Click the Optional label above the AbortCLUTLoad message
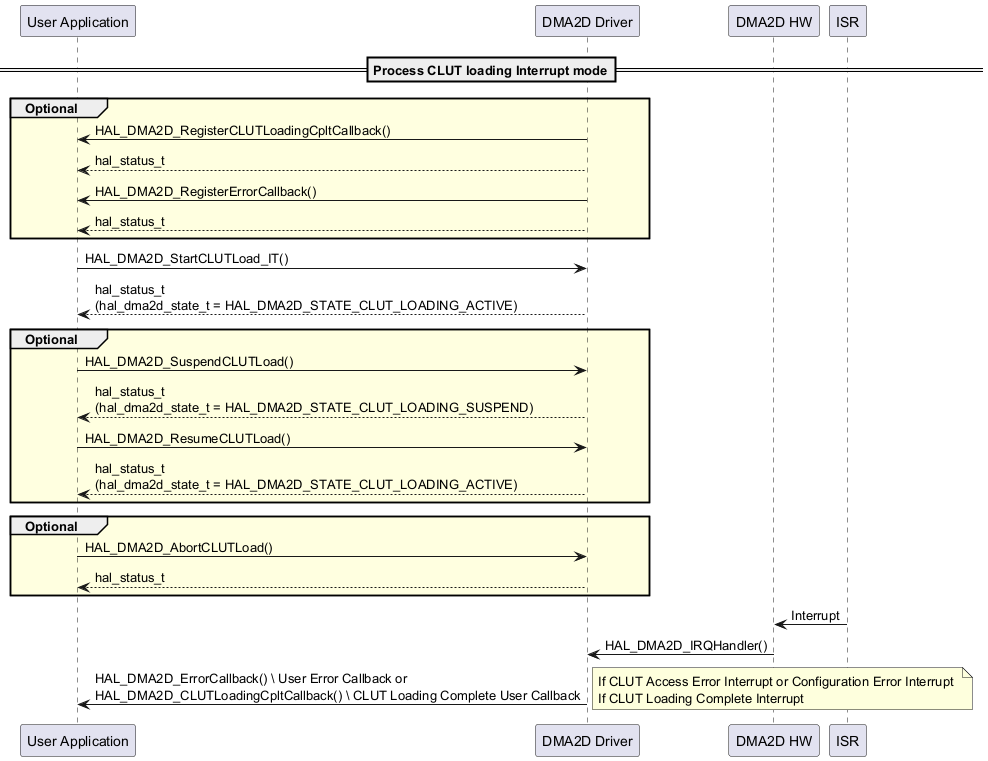Screen dimensions: 988x761 [52, 526]
